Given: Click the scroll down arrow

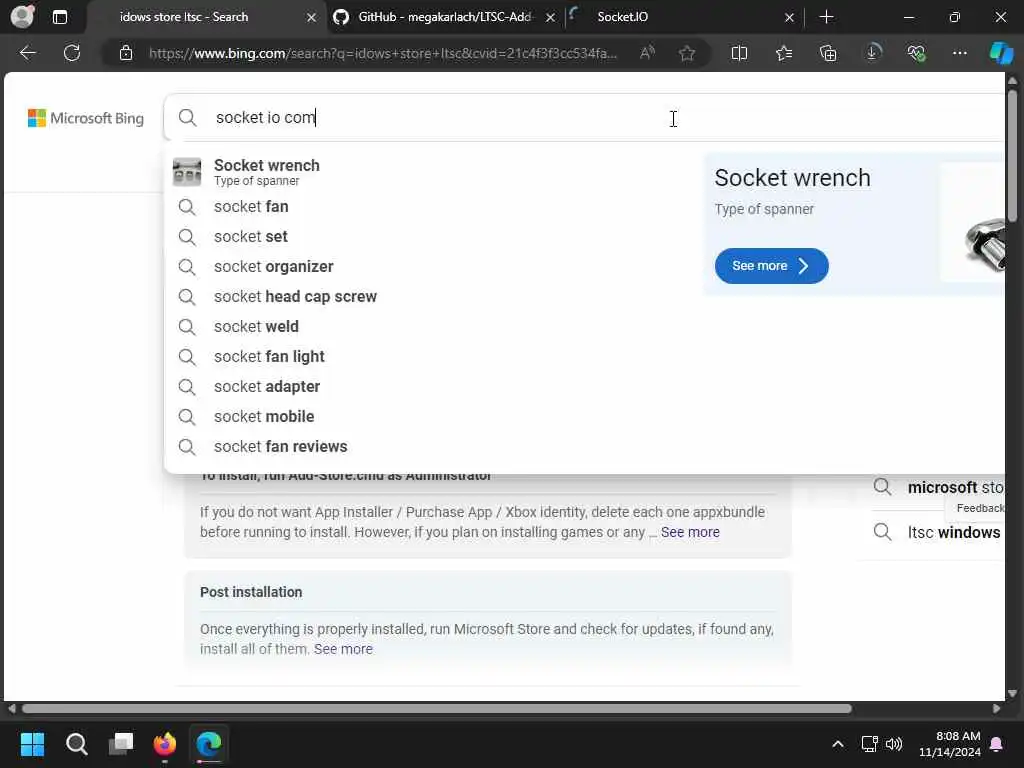Looking at the screenshot, I should pos(1012,694).
